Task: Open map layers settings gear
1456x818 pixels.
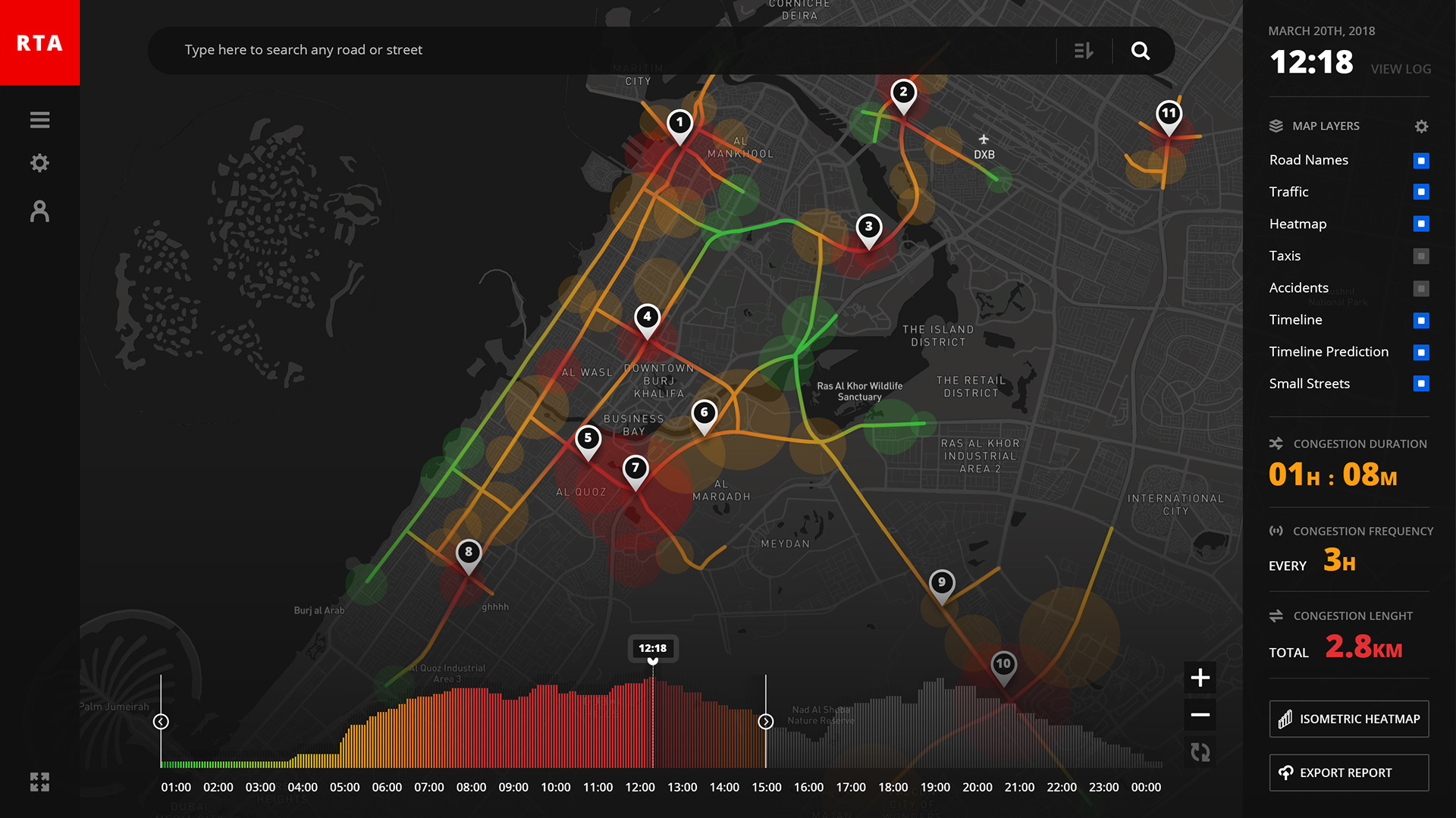Action: pos(1422,127)
